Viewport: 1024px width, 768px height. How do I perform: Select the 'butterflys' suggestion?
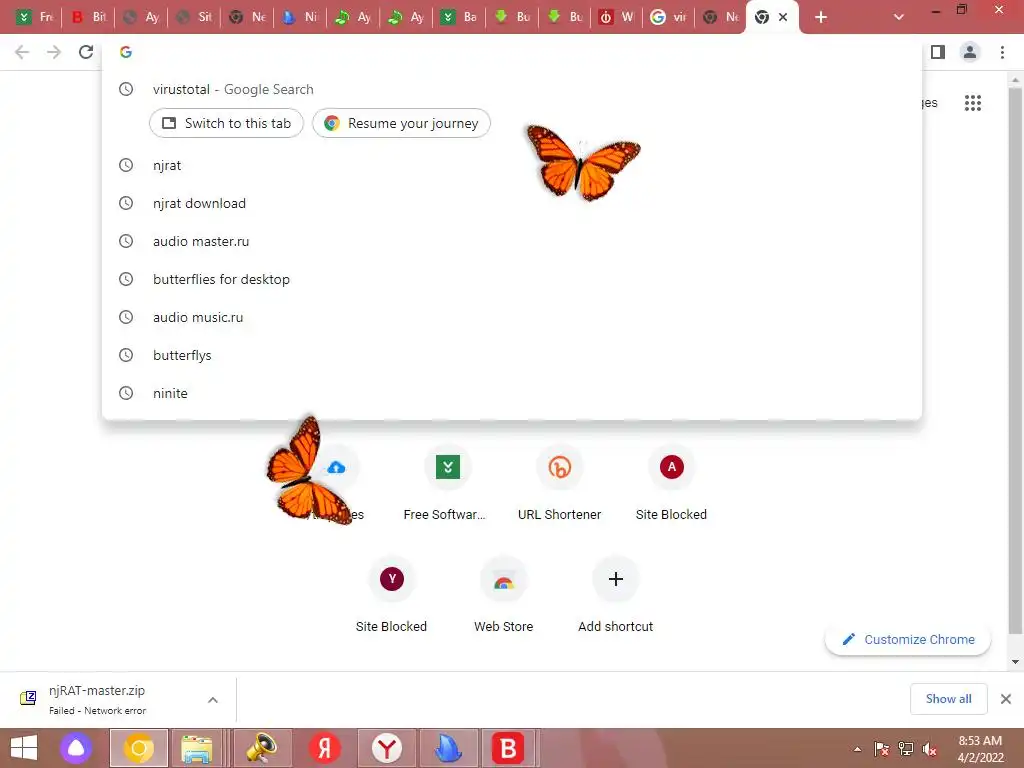(x=512, y=355)
